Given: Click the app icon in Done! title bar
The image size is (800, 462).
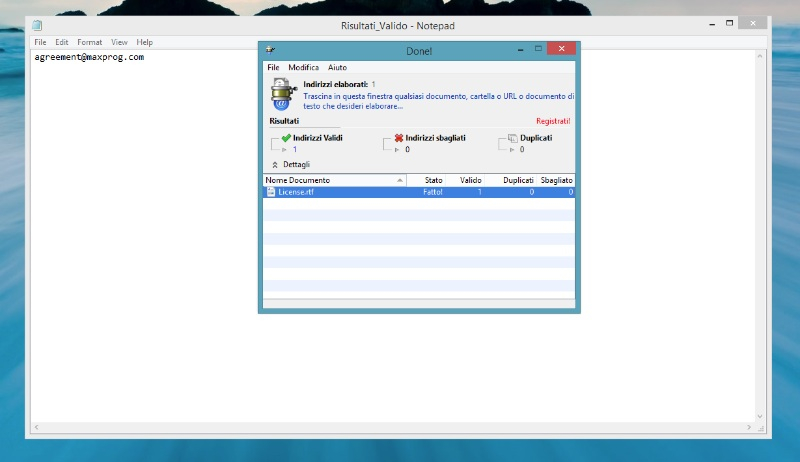Looking at the screenshot, I should pyautogui.click(x=270, y=49).
